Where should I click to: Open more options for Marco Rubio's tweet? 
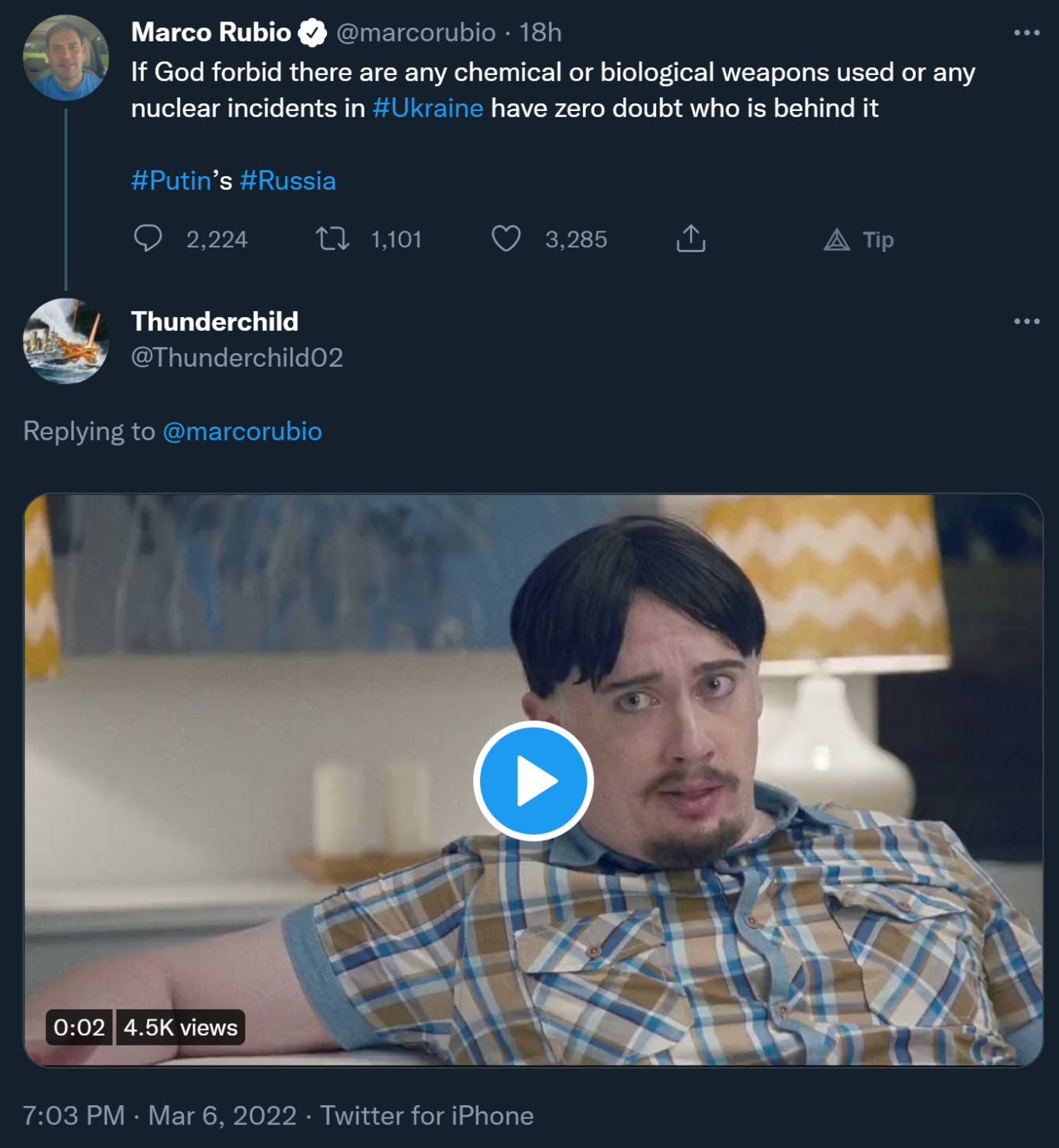pos(1026,32)
